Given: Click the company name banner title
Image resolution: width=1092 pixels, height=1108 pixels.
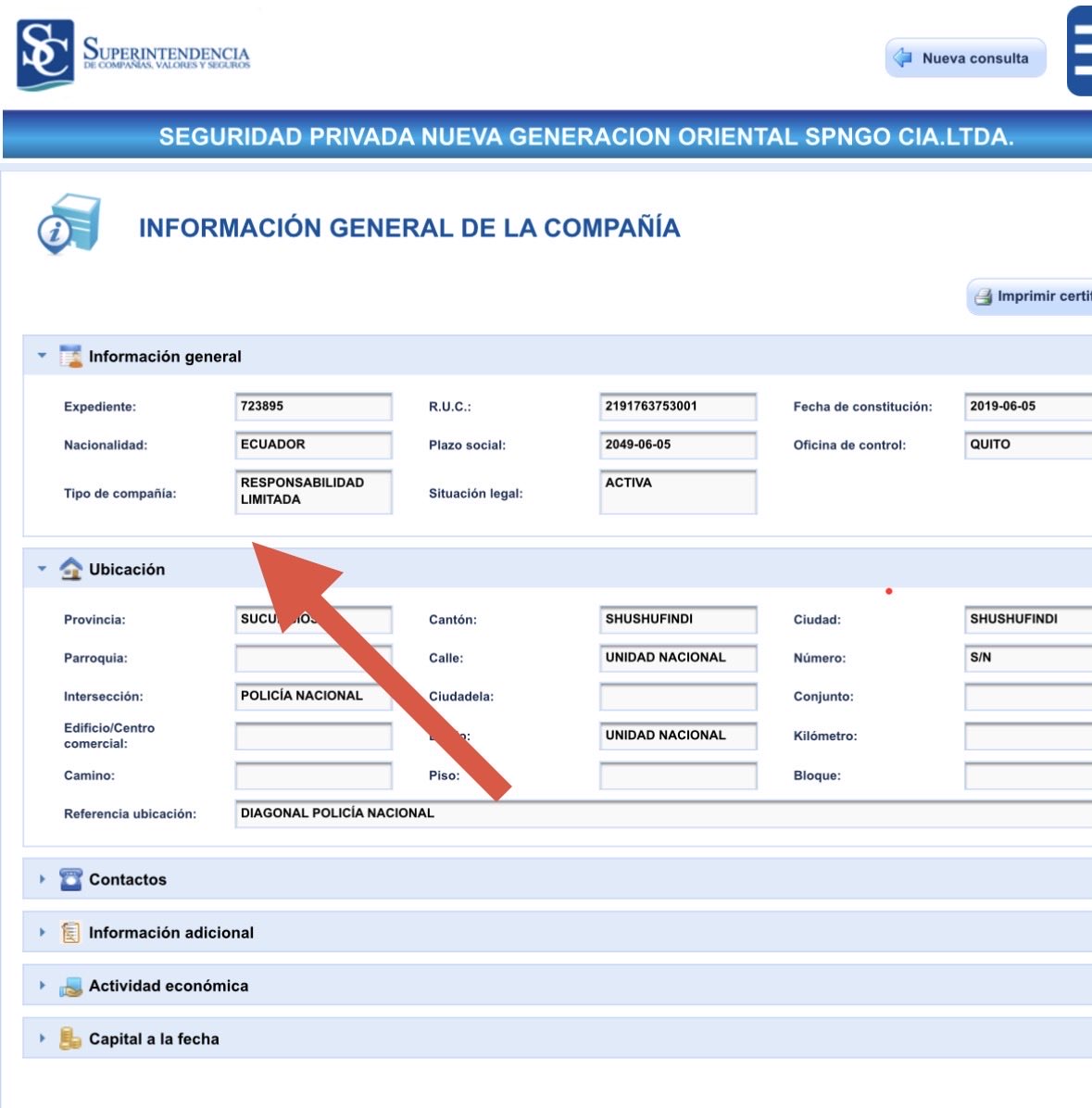Looking at the screenshot, I should [586, 136].
